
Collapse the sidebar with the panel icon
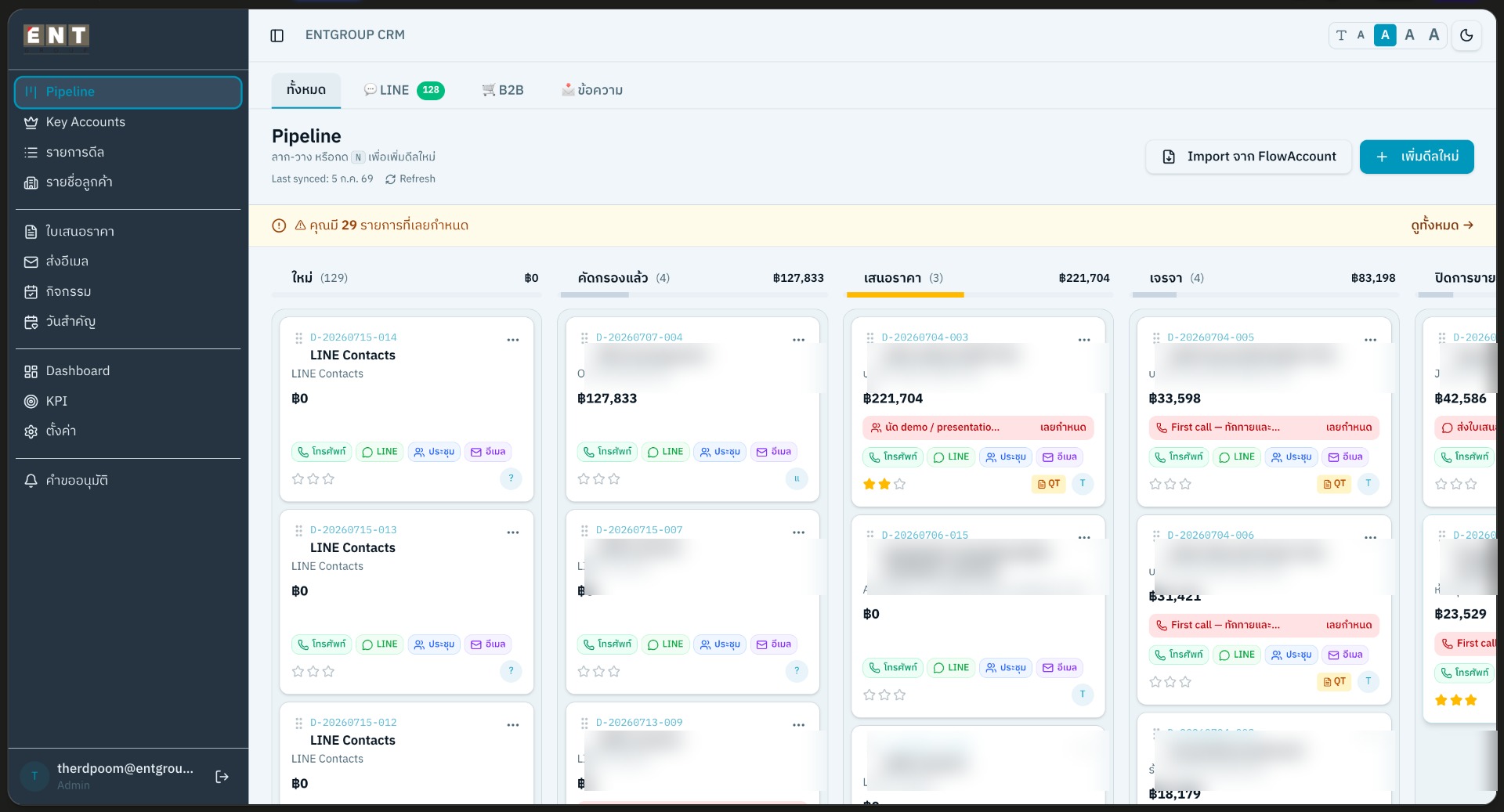277,35
